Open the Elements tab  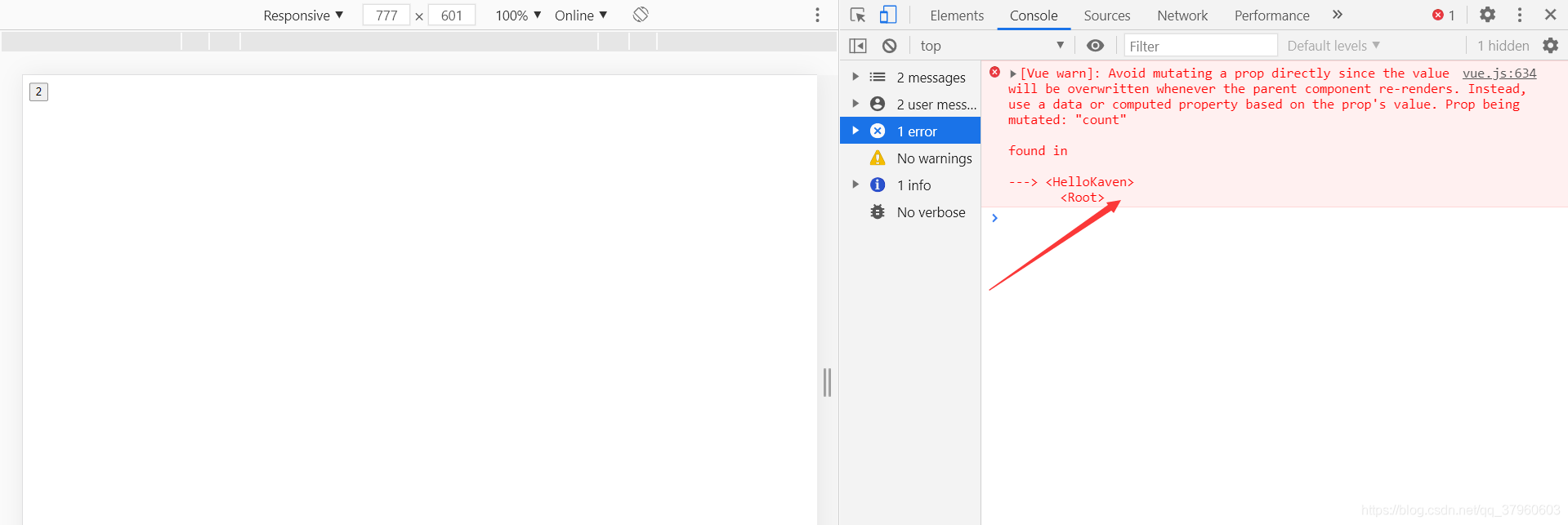(x=957, y=16)
